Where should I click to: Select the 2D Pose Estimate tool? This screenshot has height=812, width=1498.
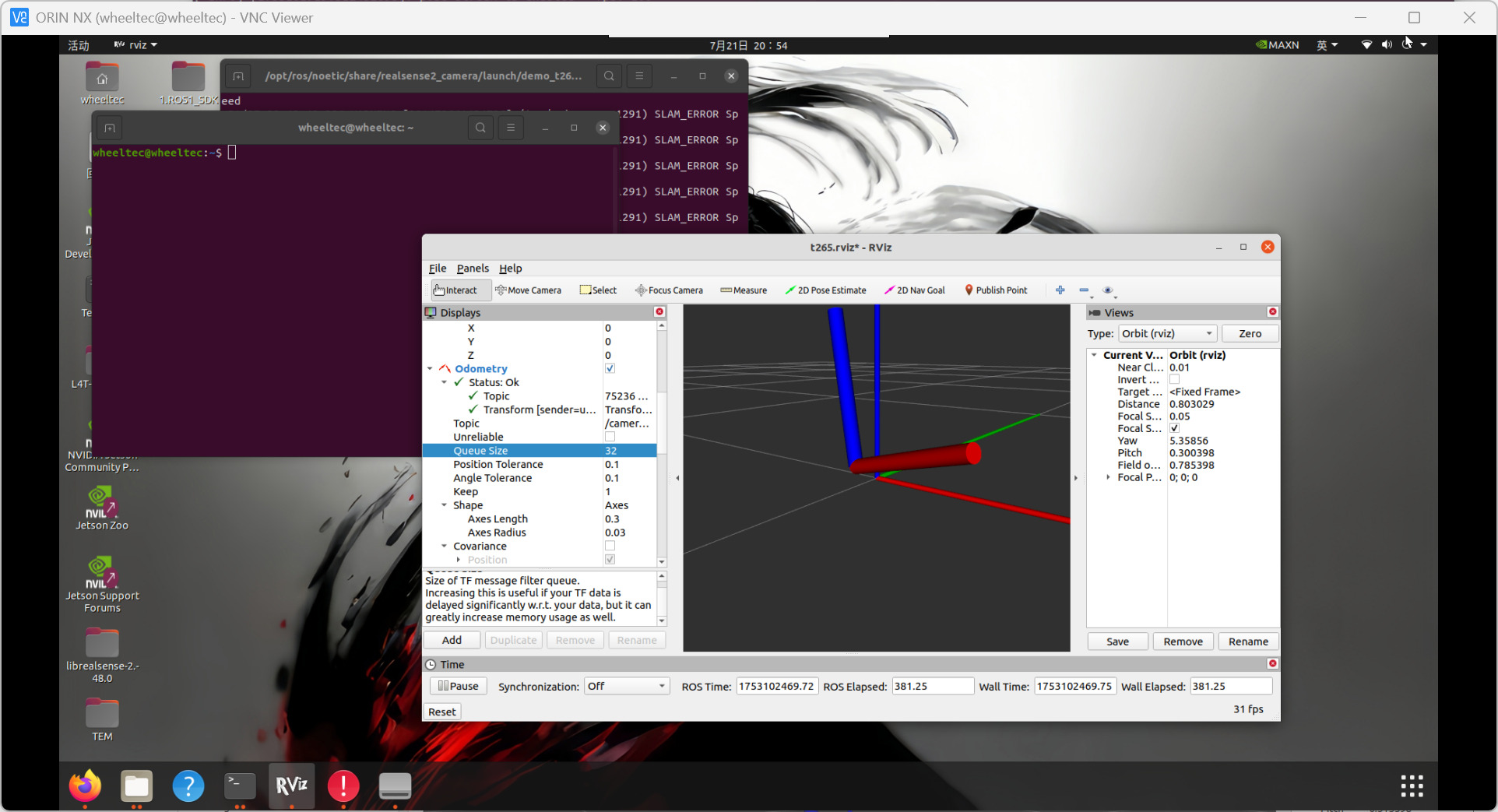click(825, 290)
